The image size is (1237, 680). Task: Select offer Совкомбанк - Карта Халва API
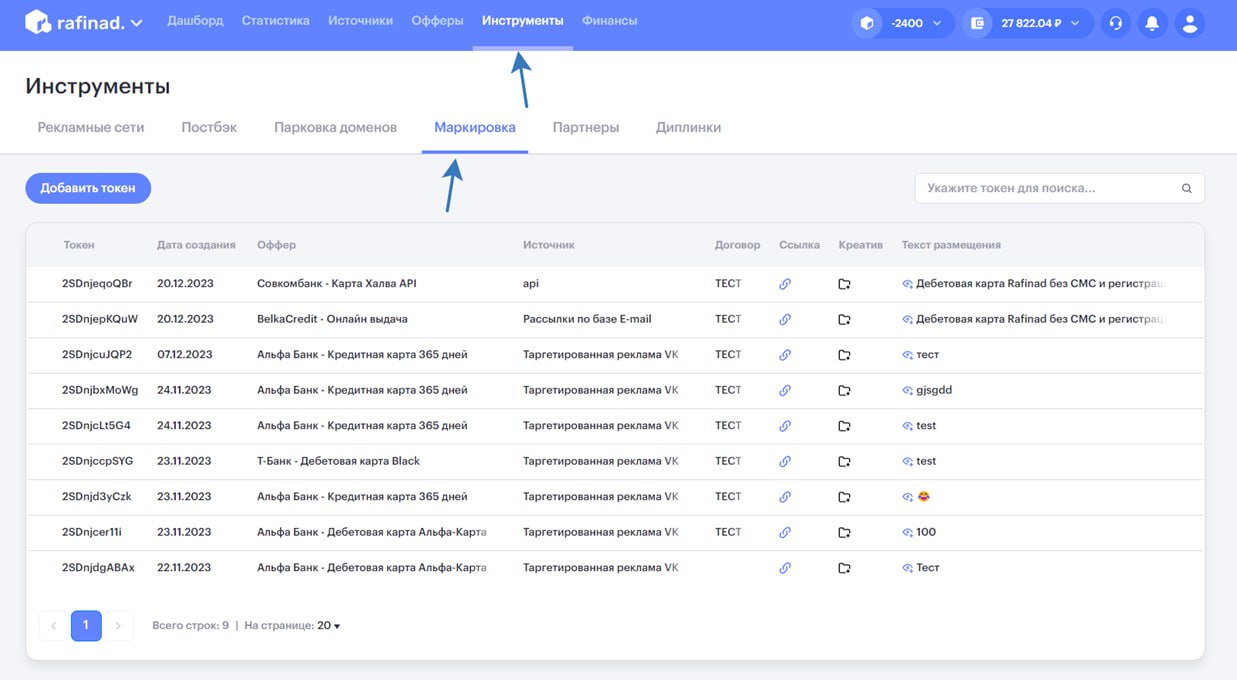point(336,284)
